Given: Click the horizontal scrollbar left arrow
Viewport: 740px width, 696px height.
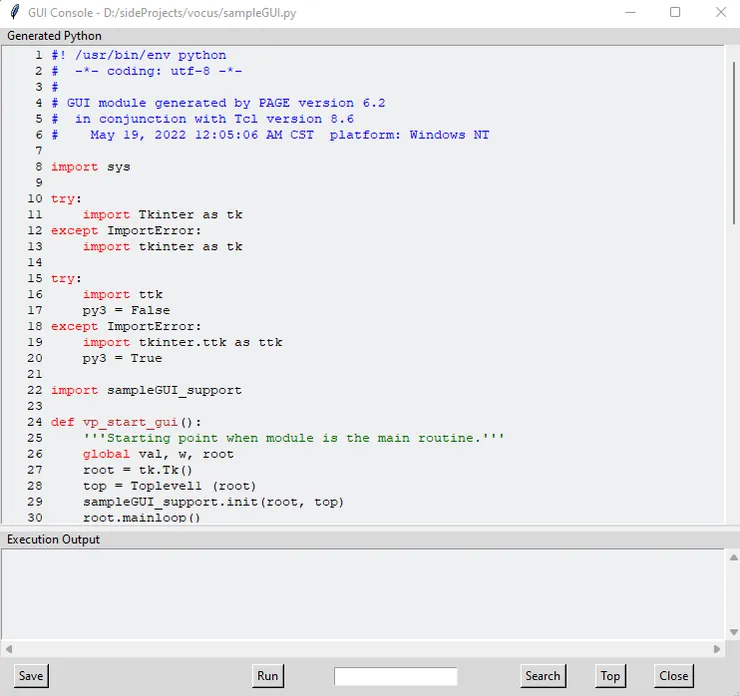Looking at the screenshot, I should tap(9, 649).
